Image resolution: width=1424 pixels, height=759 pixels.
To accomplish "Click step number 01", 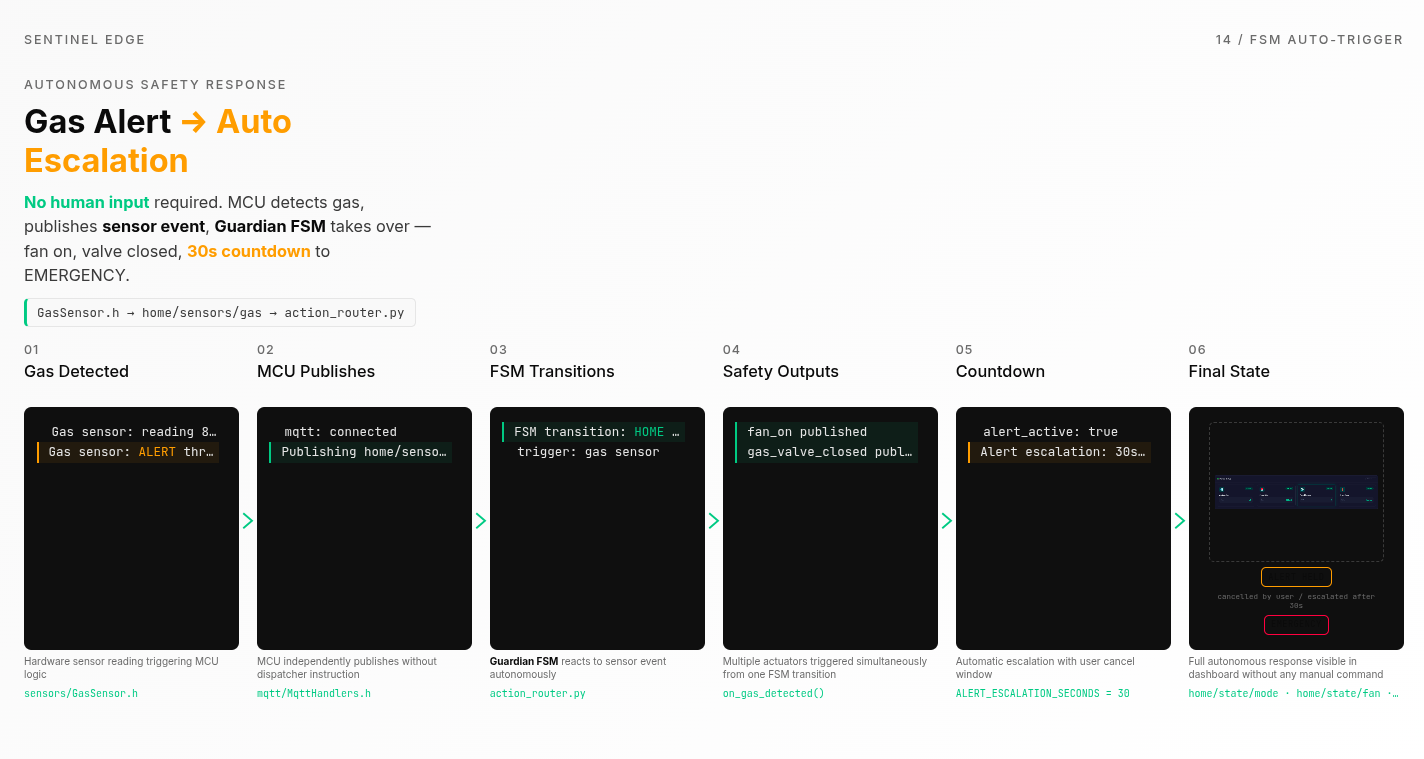I will tap(32, 350).
